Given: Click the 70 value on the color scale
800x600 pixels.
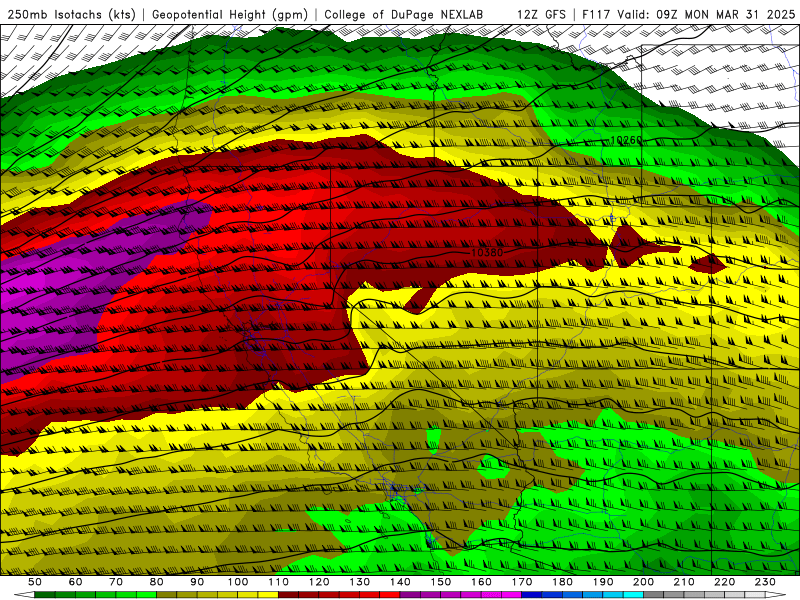Looking at the screenshot, I should (116, 582).
